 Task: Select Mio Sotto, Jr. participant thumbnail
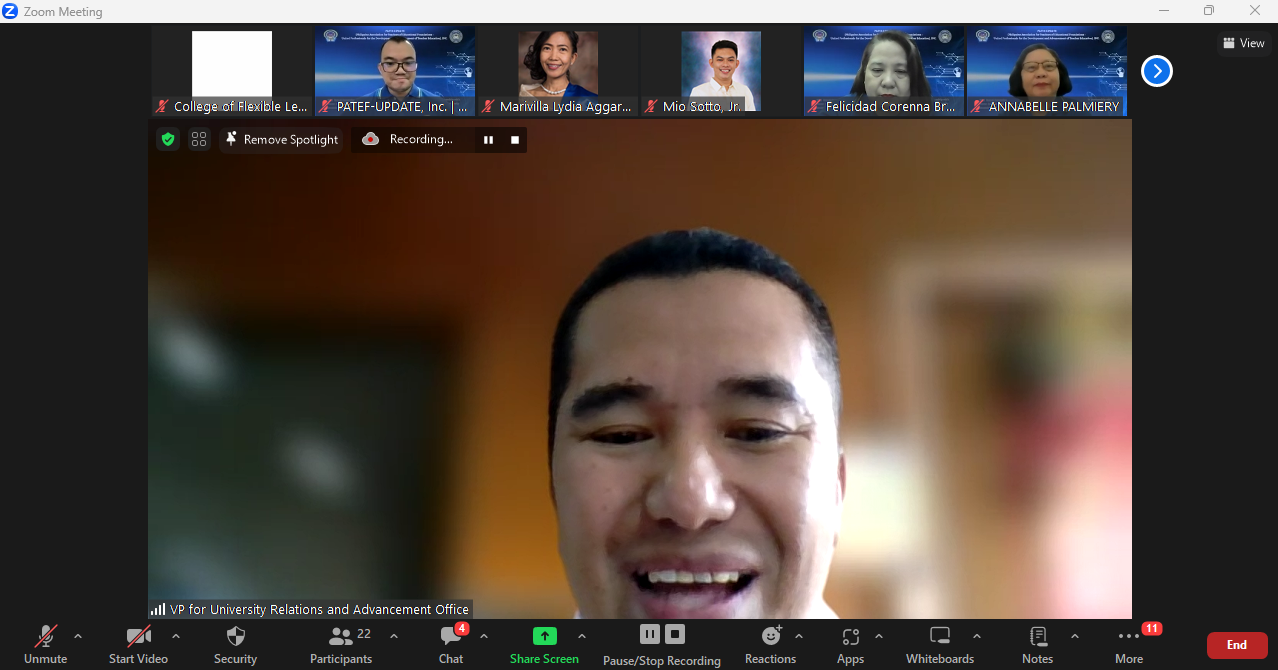721,72
